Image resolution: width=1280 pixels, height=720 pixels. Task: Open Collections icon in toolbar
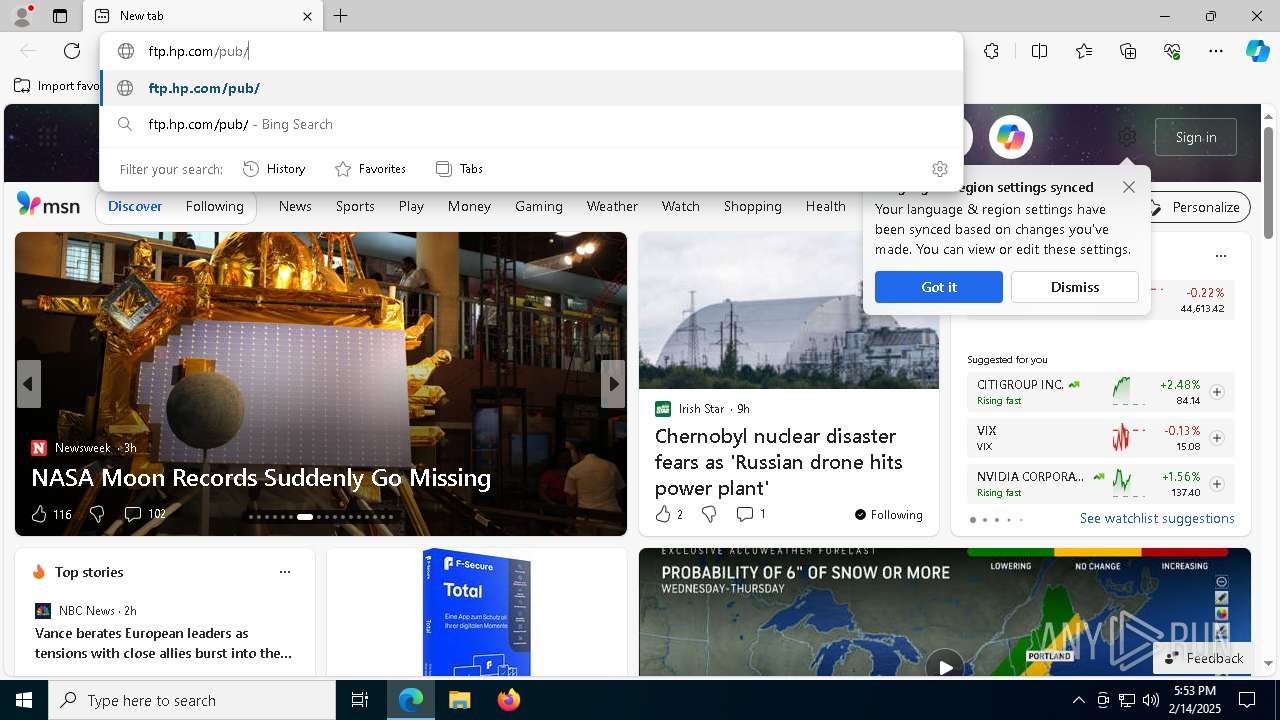tap(1128, 51)
